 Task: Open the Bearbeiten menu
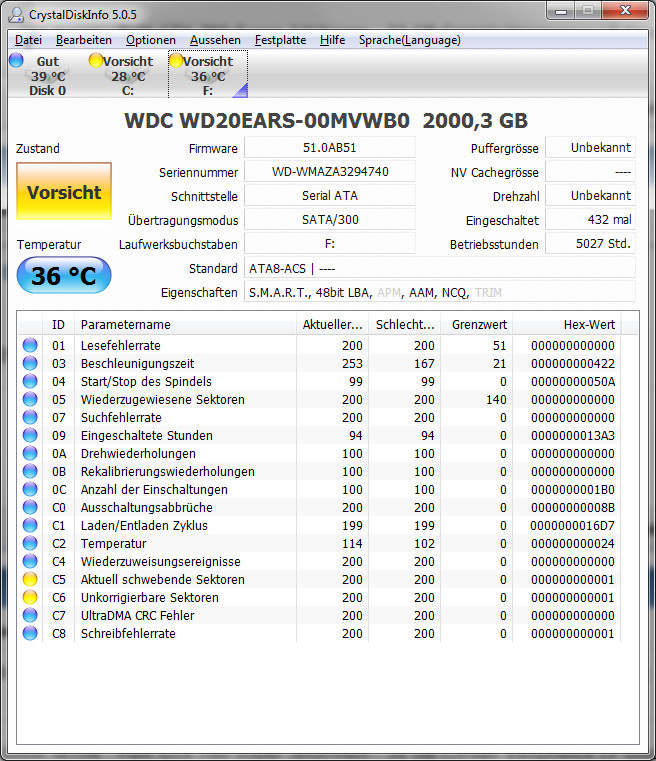point(83,40)
